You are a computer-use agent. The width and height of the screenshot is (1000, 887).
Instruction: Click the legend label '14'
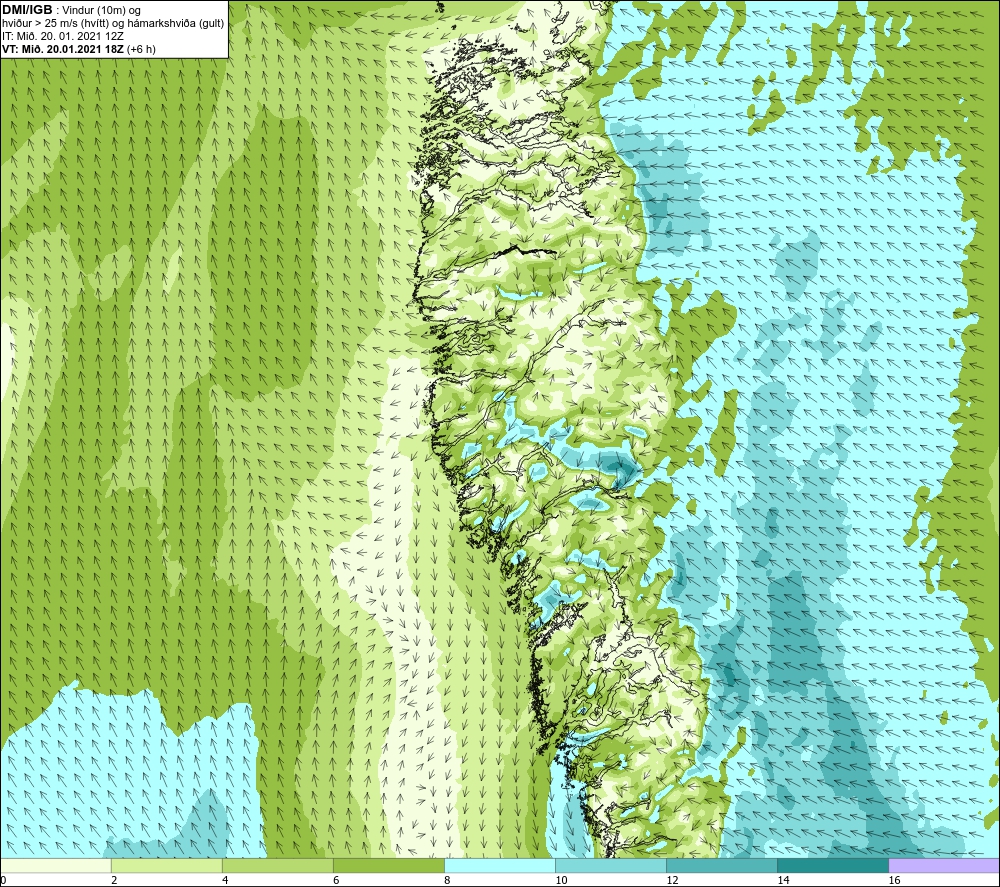783,880
